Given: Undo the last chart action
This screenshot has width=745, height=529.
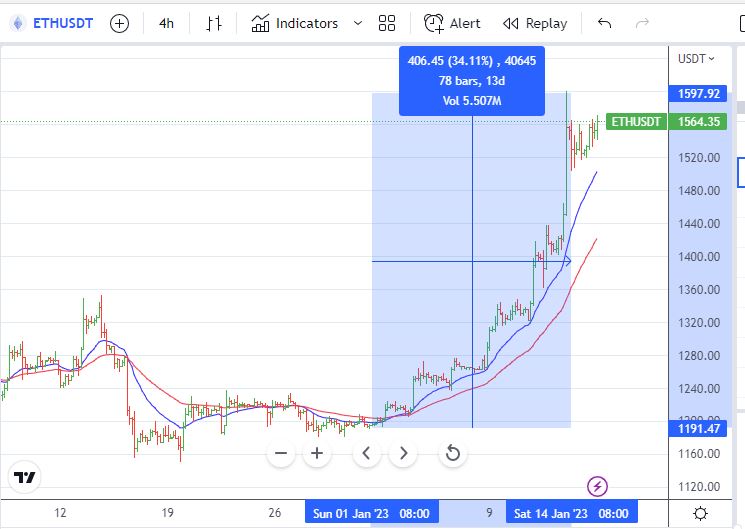Looking at the screenshot, I should pos(604,23).
